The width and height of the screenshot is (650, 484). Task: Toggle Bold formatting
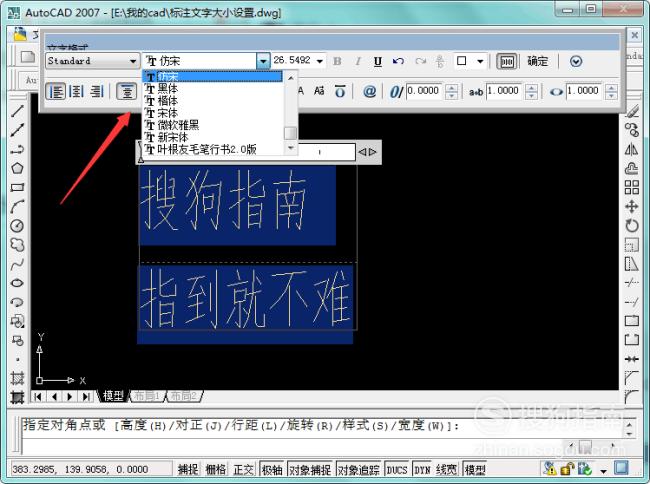337,61
